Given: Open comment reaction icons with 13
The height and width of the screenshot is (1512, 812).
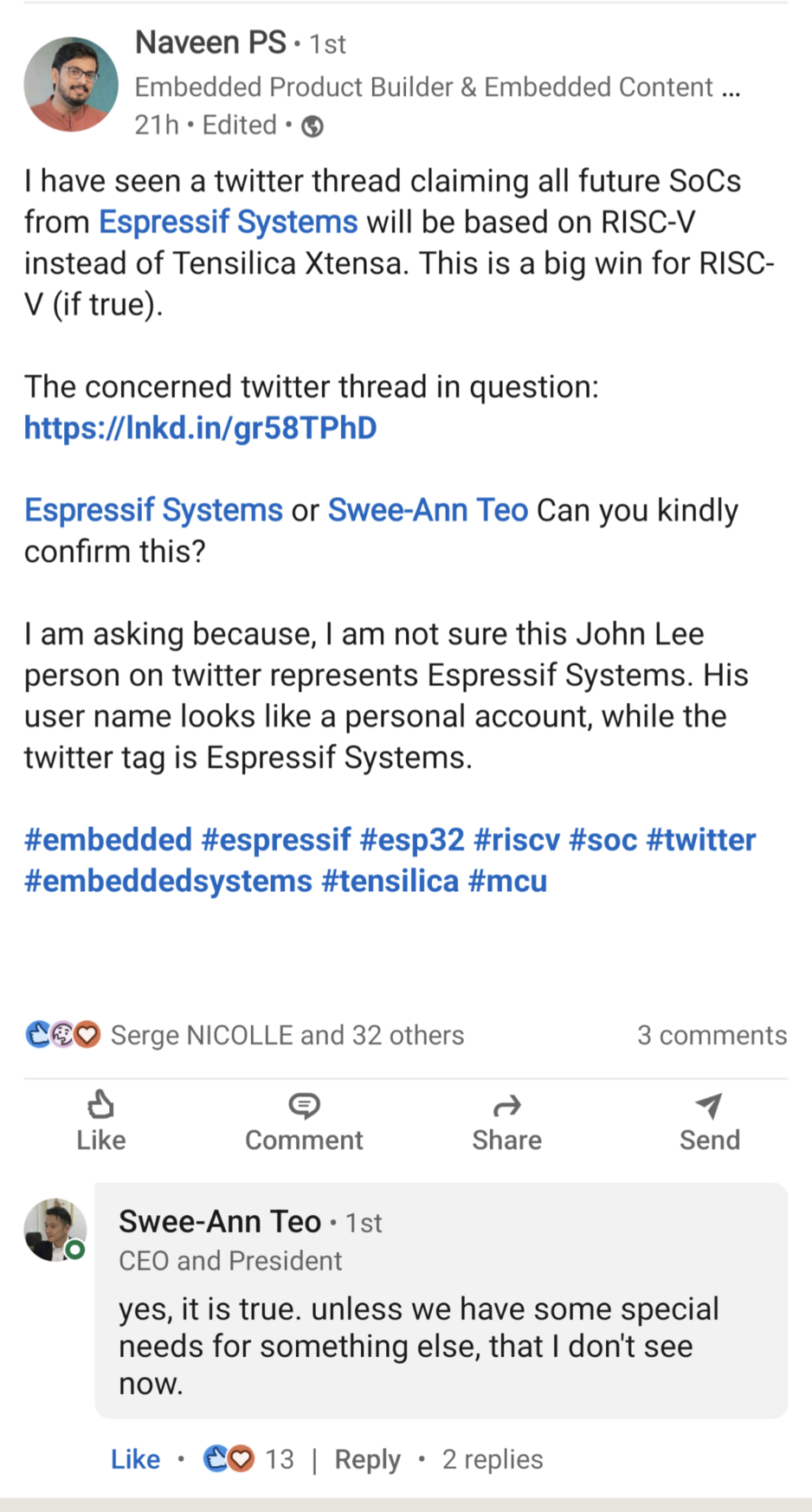Looking at the screenshot, I should pos(229,1459).
